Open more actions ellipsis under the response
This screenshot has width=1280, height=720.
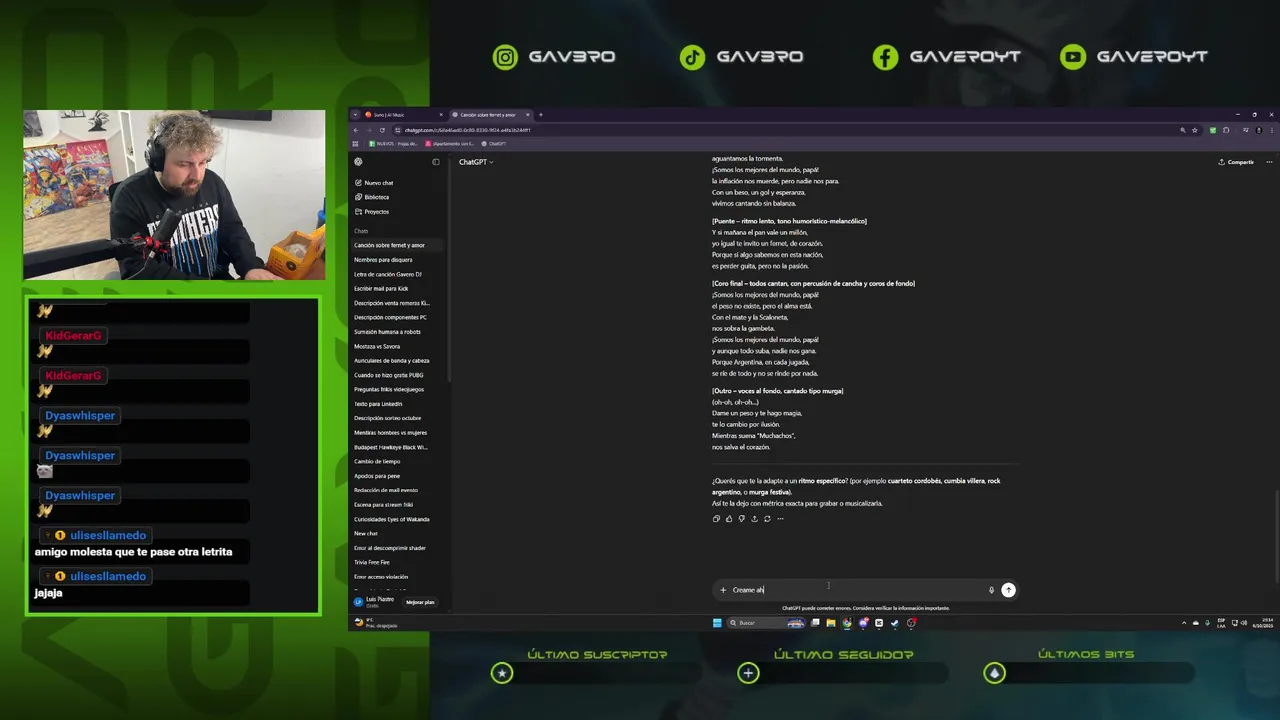pos(780,518)
